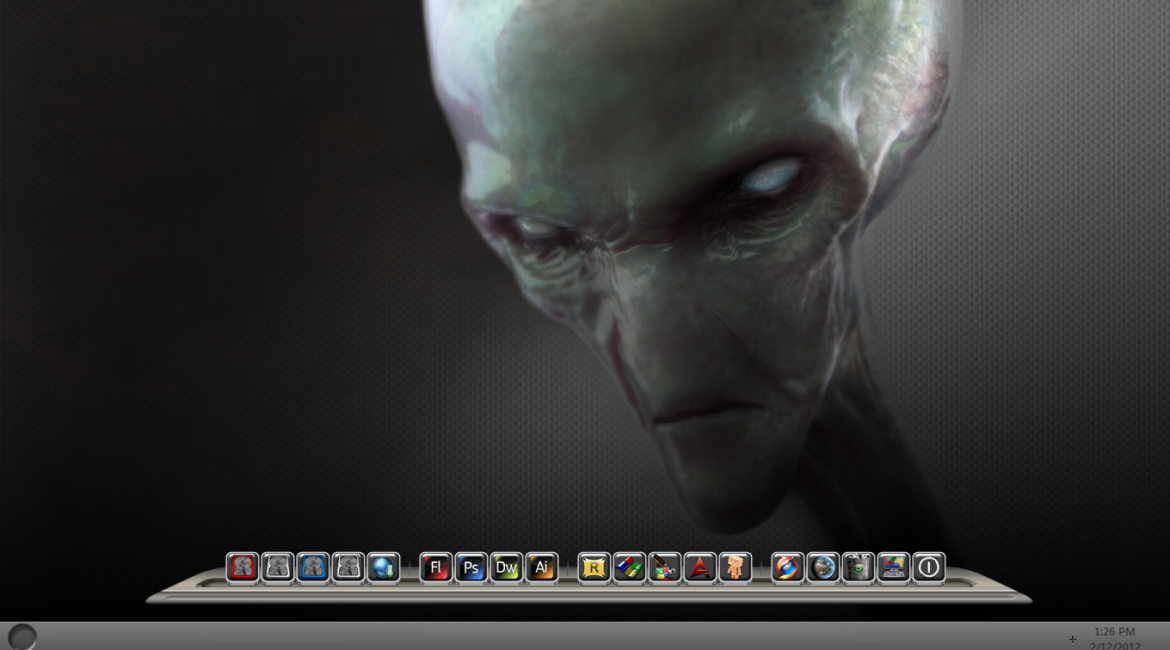Open the red-framed drive icon in dock
The image size is (1170, 650).
click(242, 568)
